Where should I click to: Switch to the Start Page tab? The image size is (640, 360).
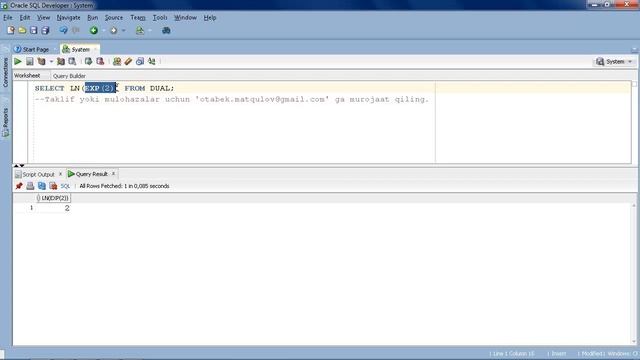36,49
